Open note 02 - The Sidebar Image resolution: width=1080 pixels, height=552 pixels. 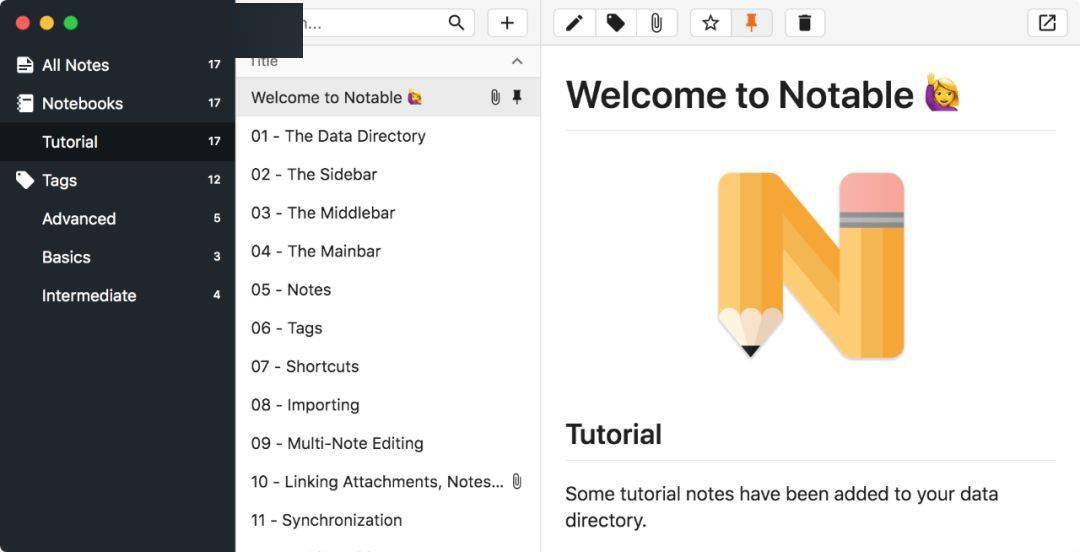(x=388, y=174)
